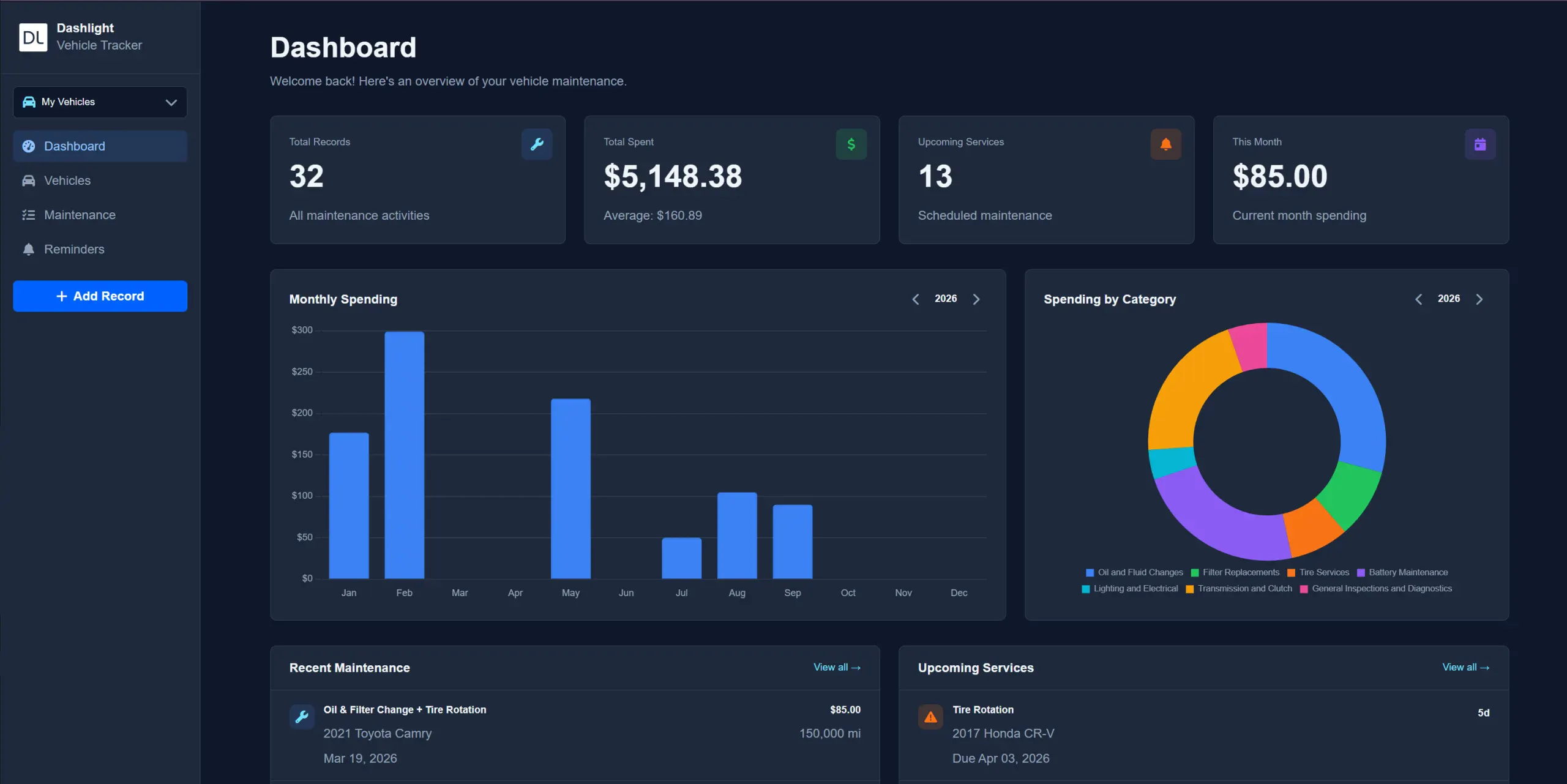Click the 150,000 mi mileage value

pos(830,733)
